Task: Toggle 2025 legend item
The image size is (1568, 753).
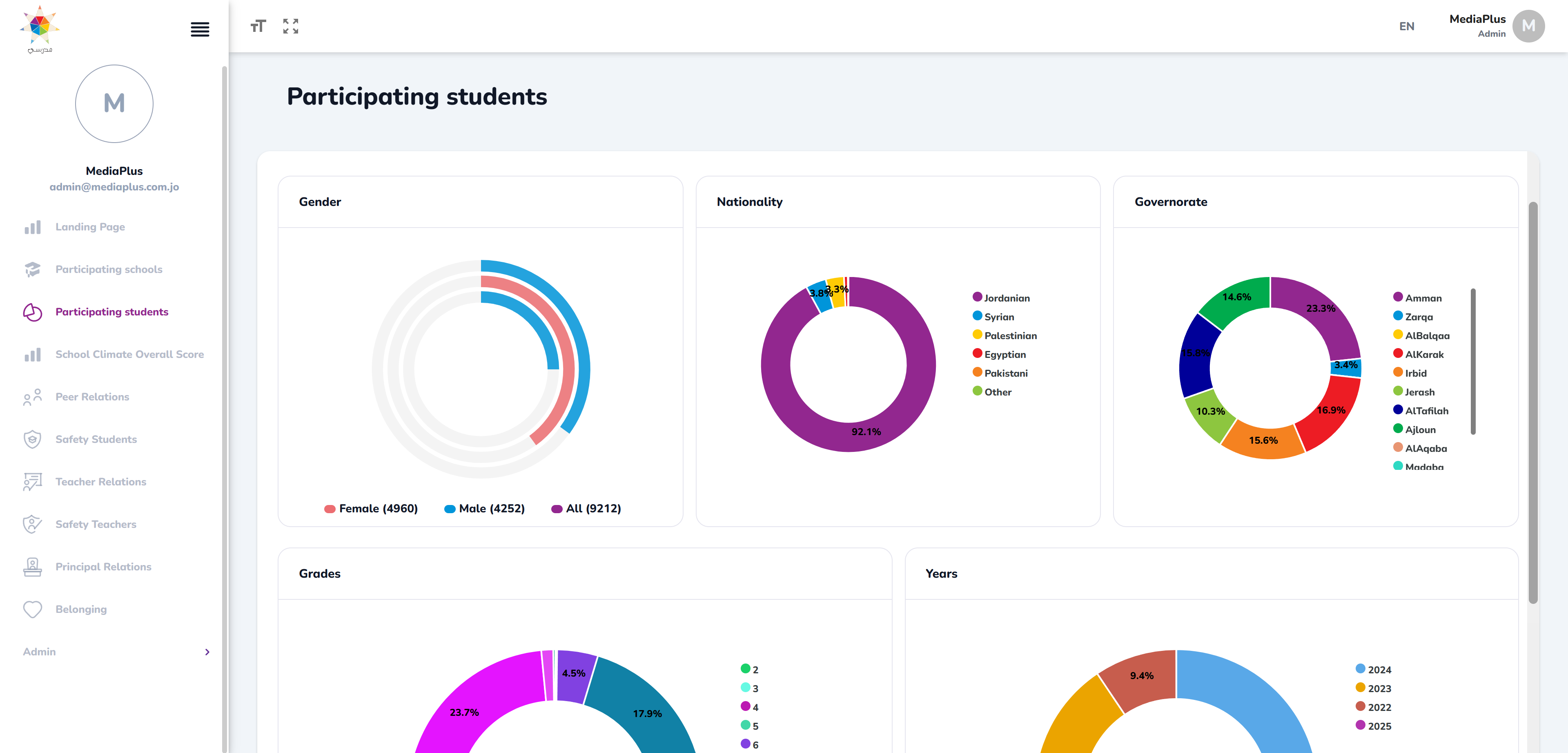Action: tap(1374, 726)
